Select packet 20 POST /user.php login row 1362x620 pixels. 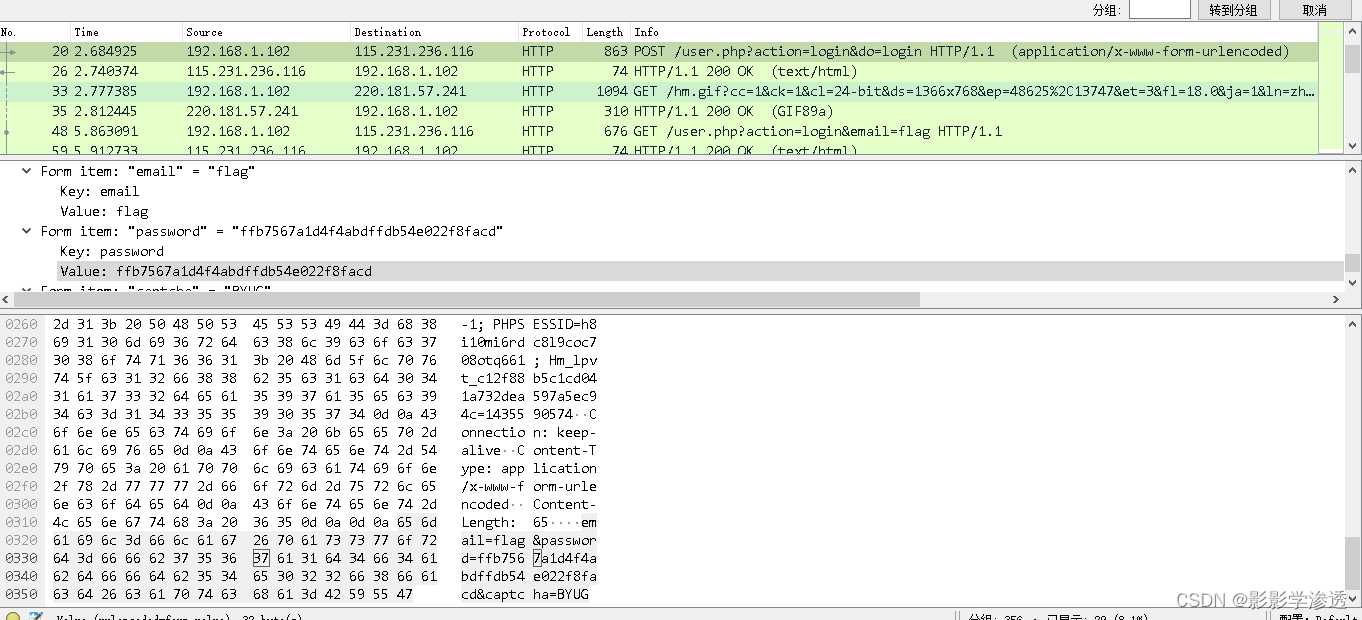(x=659, y=51)
